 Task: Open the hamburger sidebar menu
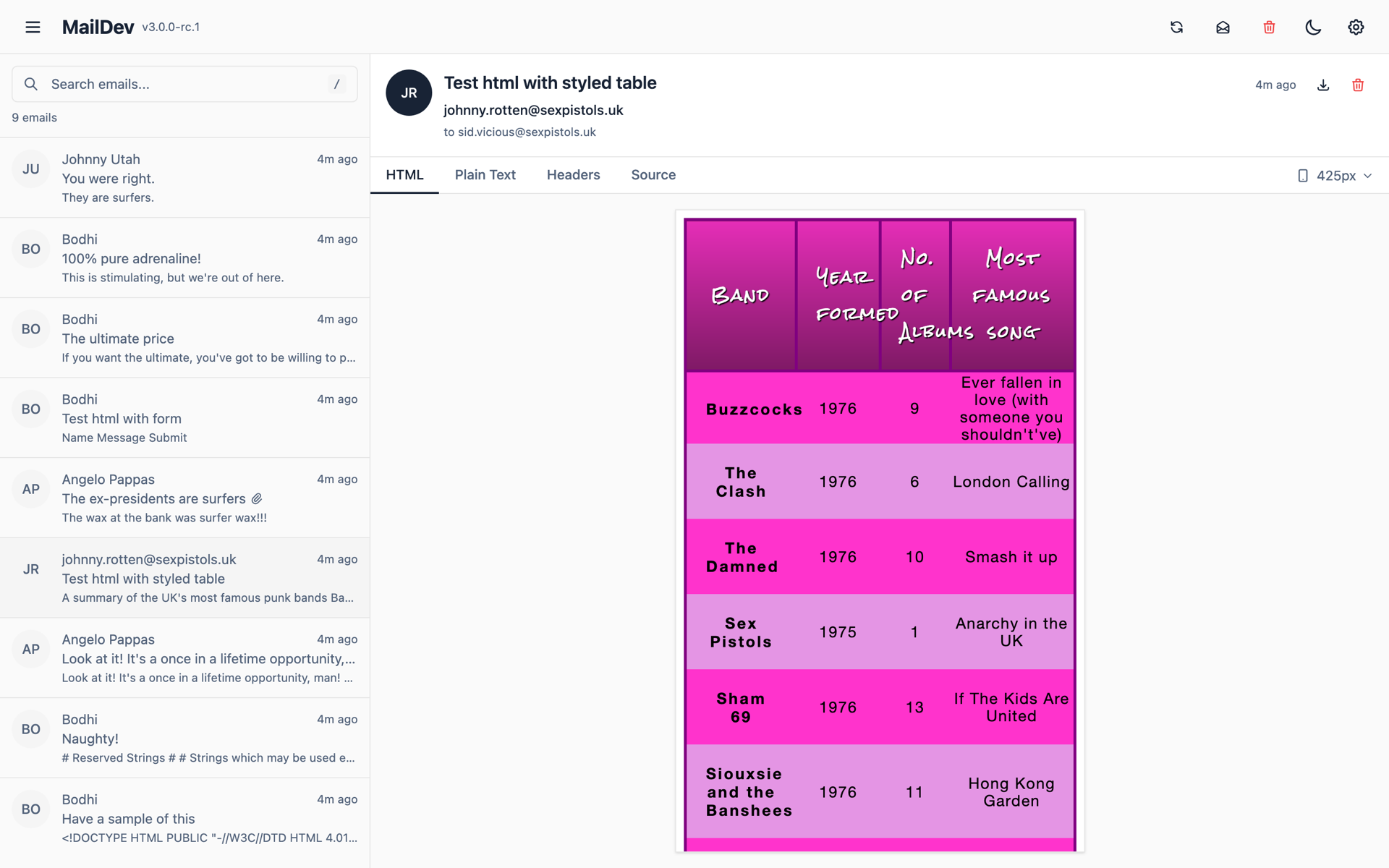pos(33,27)
